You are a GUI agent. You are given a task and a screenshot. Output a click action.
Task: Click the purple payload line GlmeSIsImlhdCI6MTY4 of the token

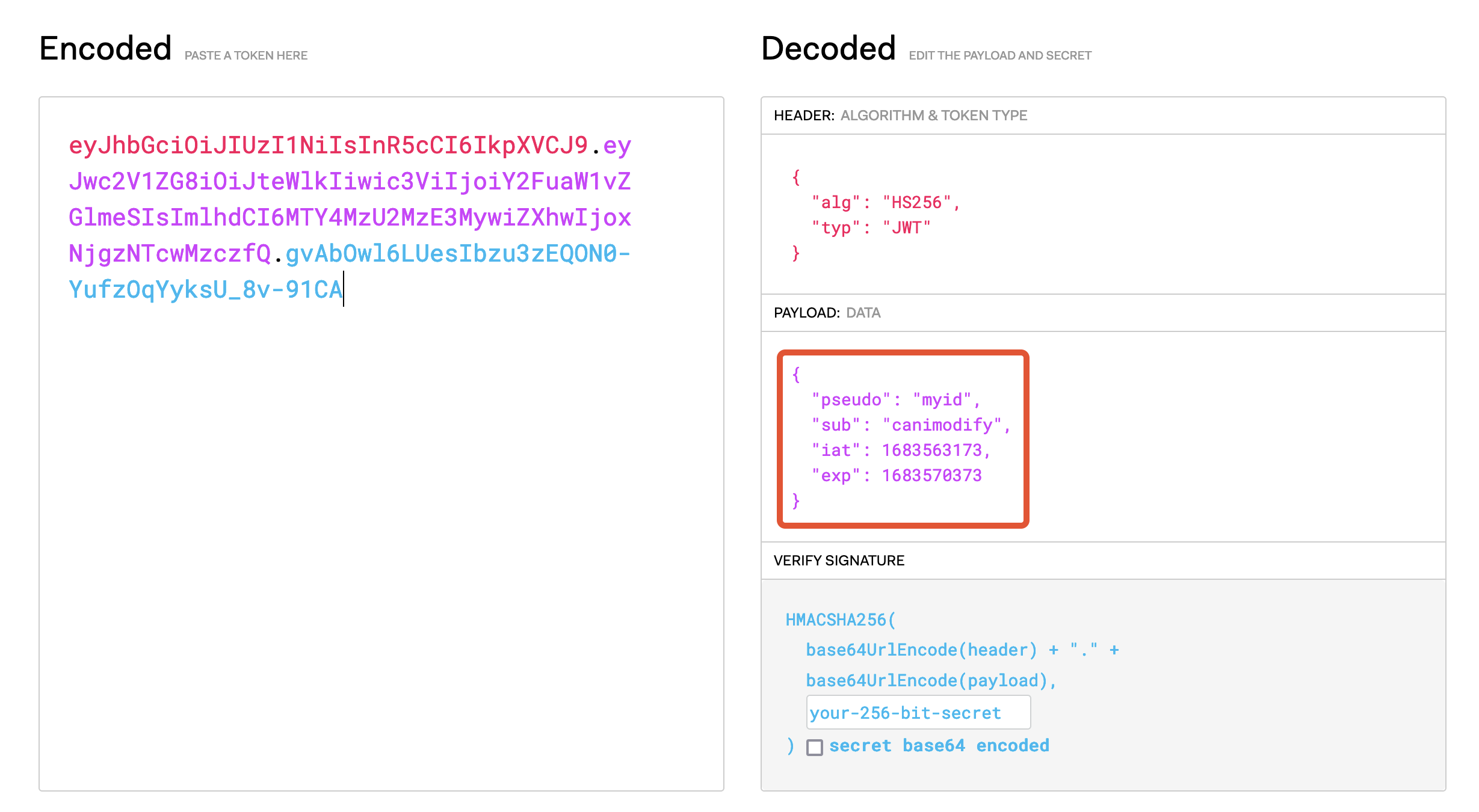pyautogui.click(x=350, y=218)
